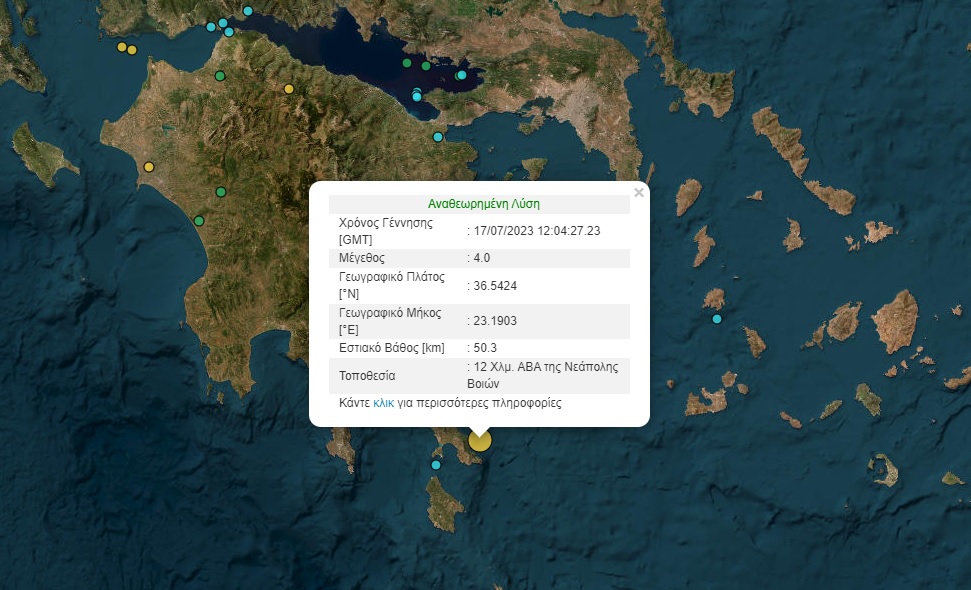This screenshot has height=590, width=971.
Task: Click green marker directly left of popup top
Action: [221, 192]
